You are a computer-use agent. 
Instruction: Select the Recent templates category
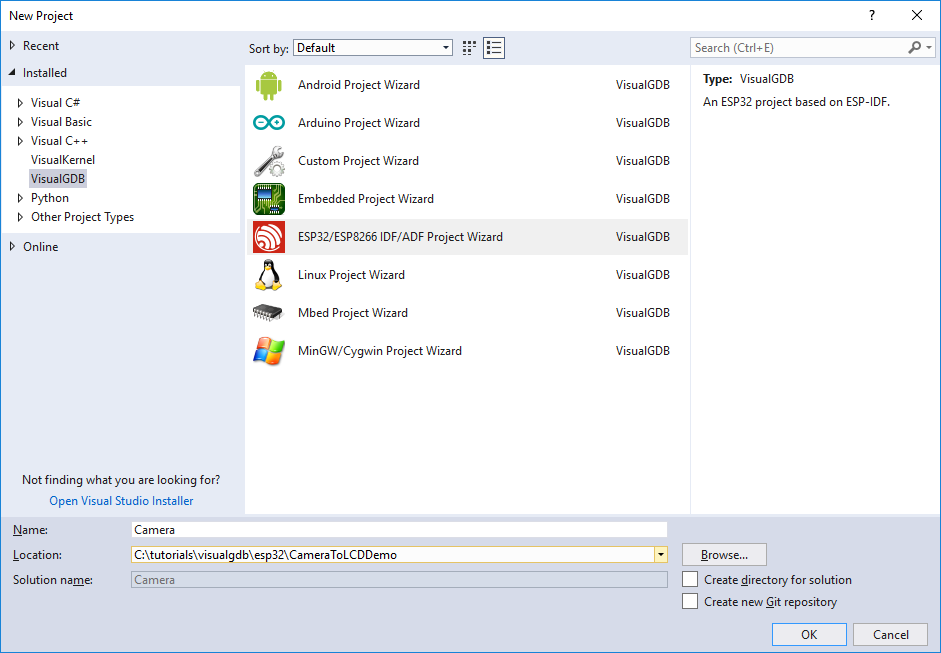pos(41,46)
